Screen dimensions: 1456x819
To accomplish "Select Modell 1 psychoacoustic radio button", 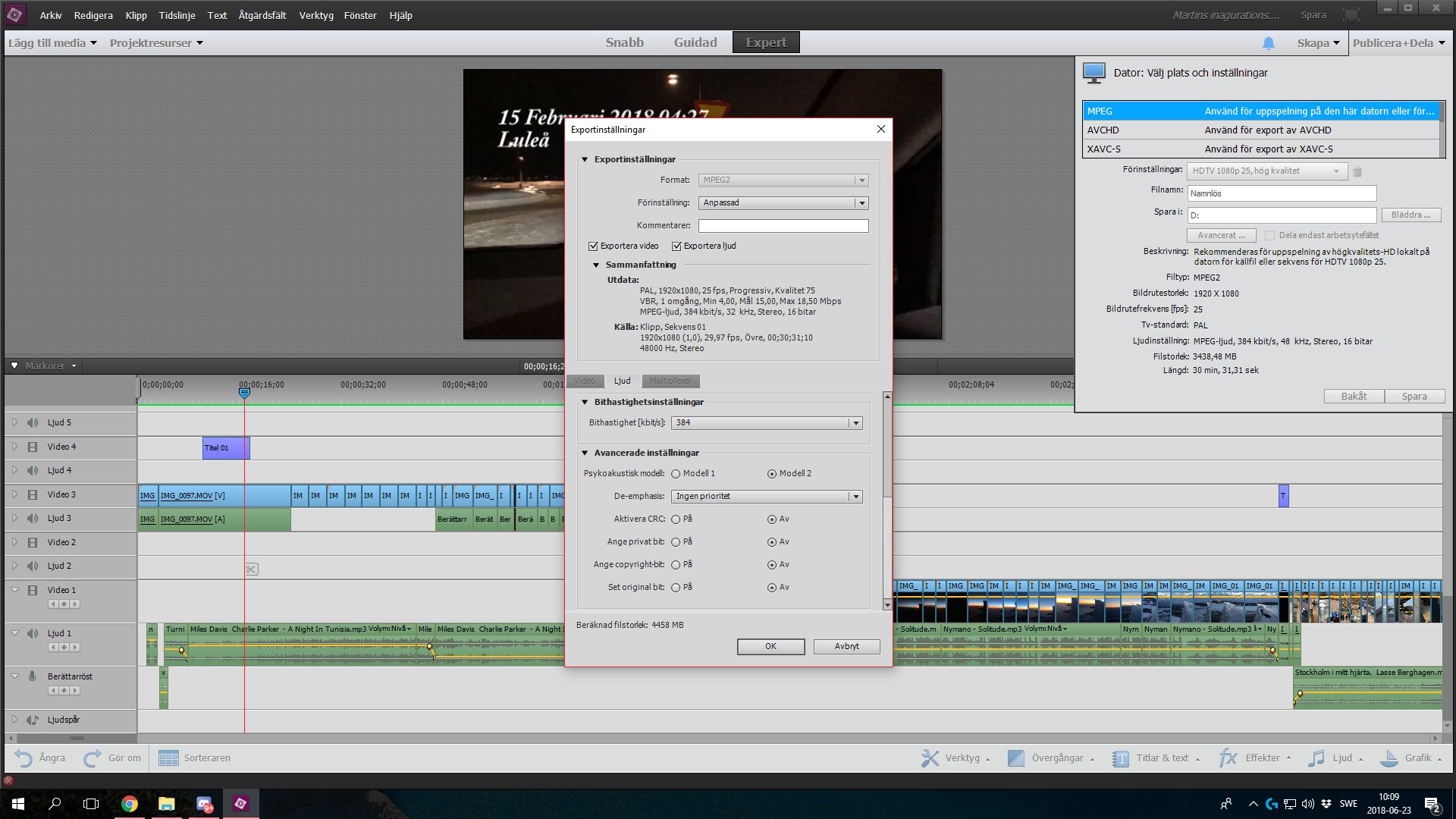I will (x=676, y=474).
